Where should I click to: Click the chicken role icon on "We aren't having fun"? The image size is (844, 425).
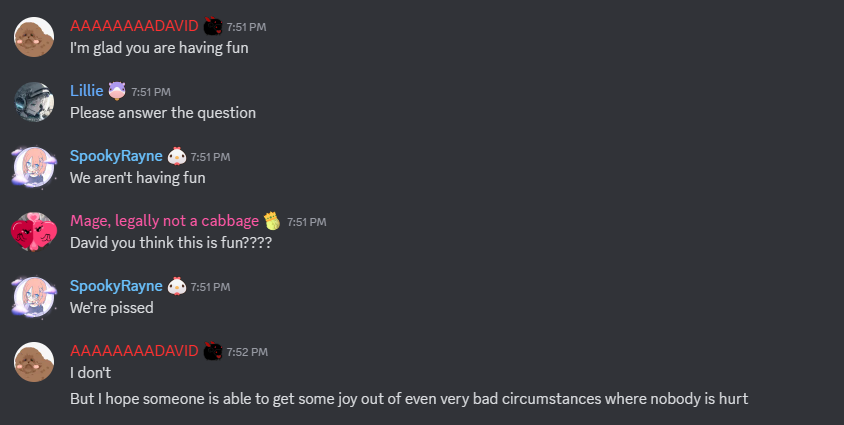[x=177, y=156]
